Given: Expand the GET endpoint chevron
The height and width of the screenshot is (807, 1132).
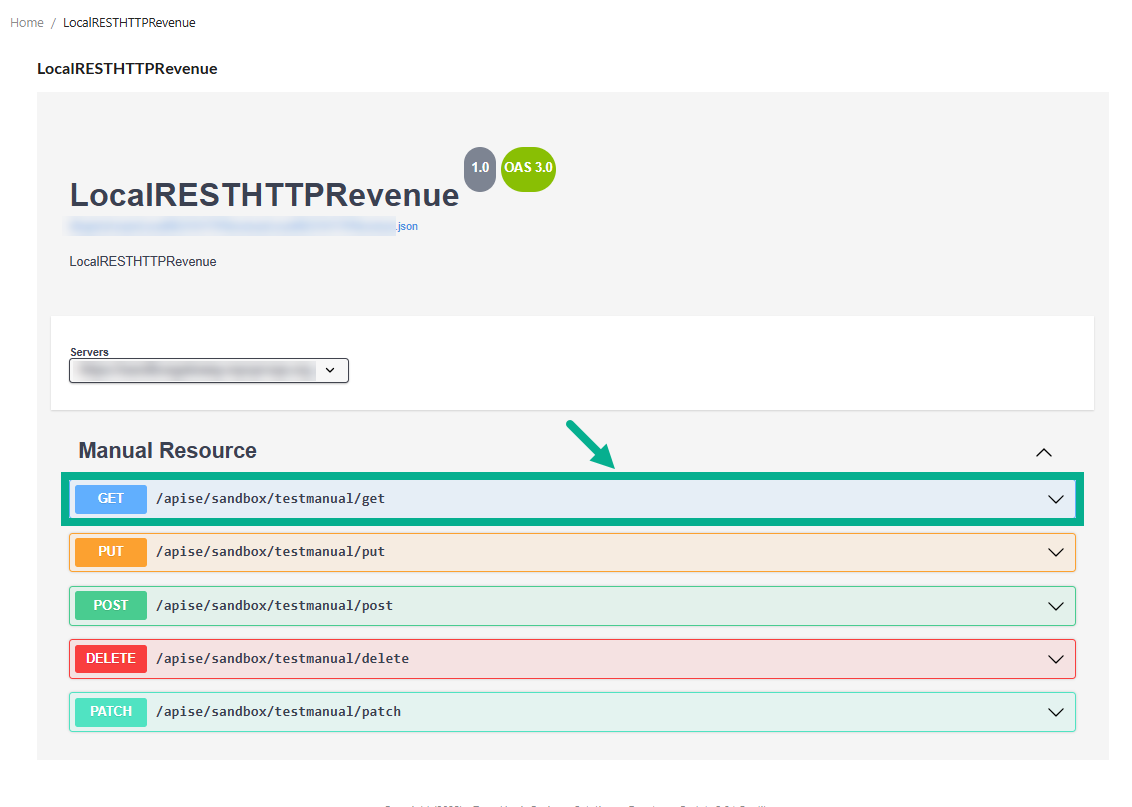Looking at the screenshot, I should [1055, 499].
